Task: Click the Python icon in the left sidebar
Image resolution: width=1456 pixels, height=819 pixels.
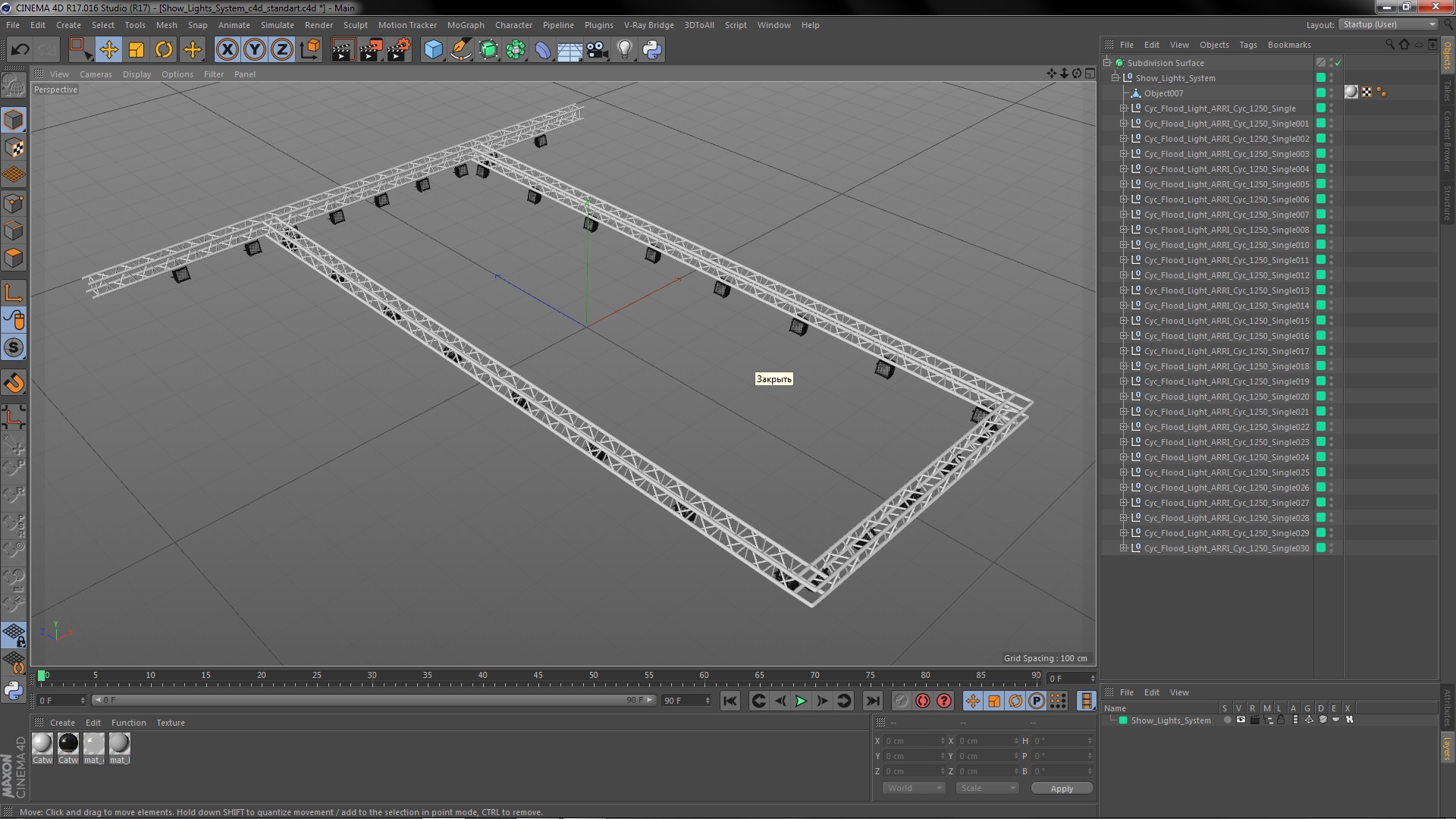Action: (x=14, y=691)
